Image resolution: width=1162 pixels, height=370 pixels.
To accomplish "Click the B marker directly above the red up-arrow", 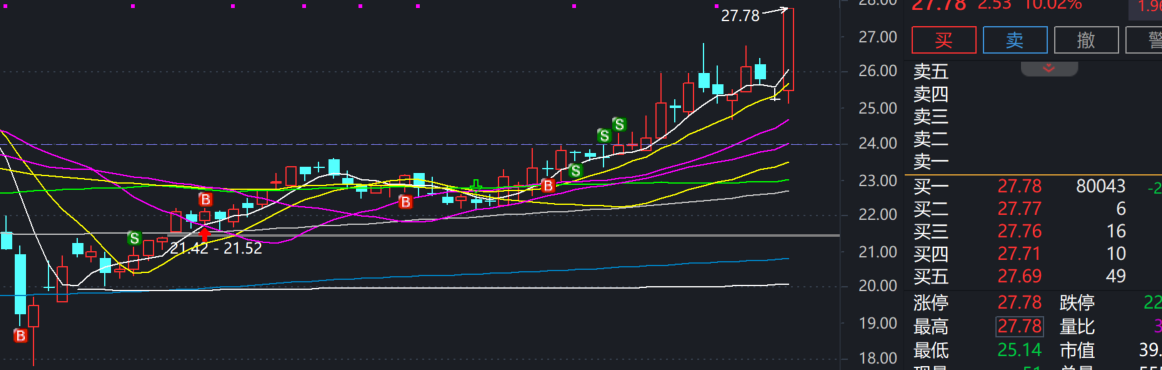I will pyautogui.click(x=205, y=199).
